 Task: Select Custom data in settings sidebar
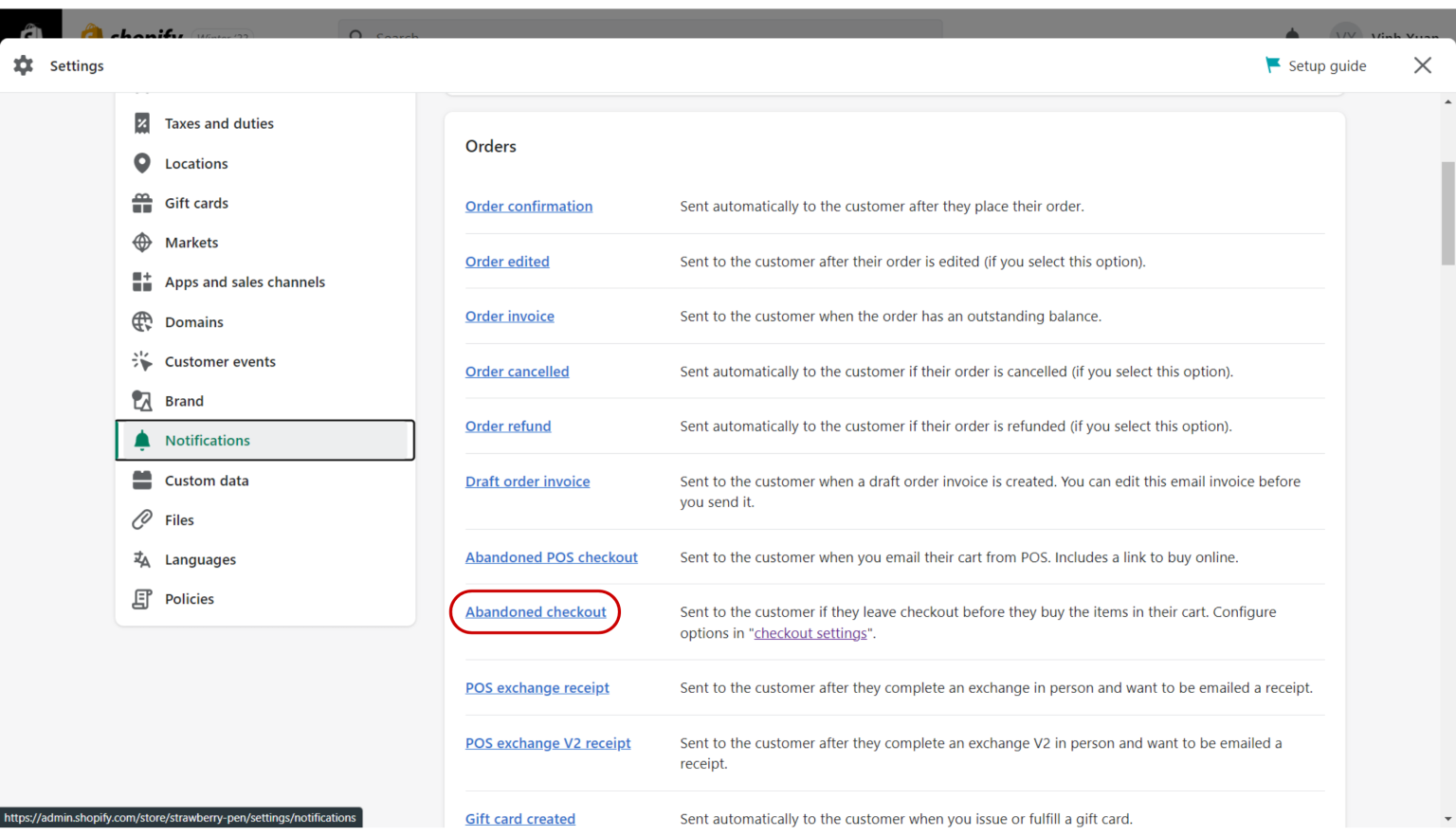pos(206,481)
